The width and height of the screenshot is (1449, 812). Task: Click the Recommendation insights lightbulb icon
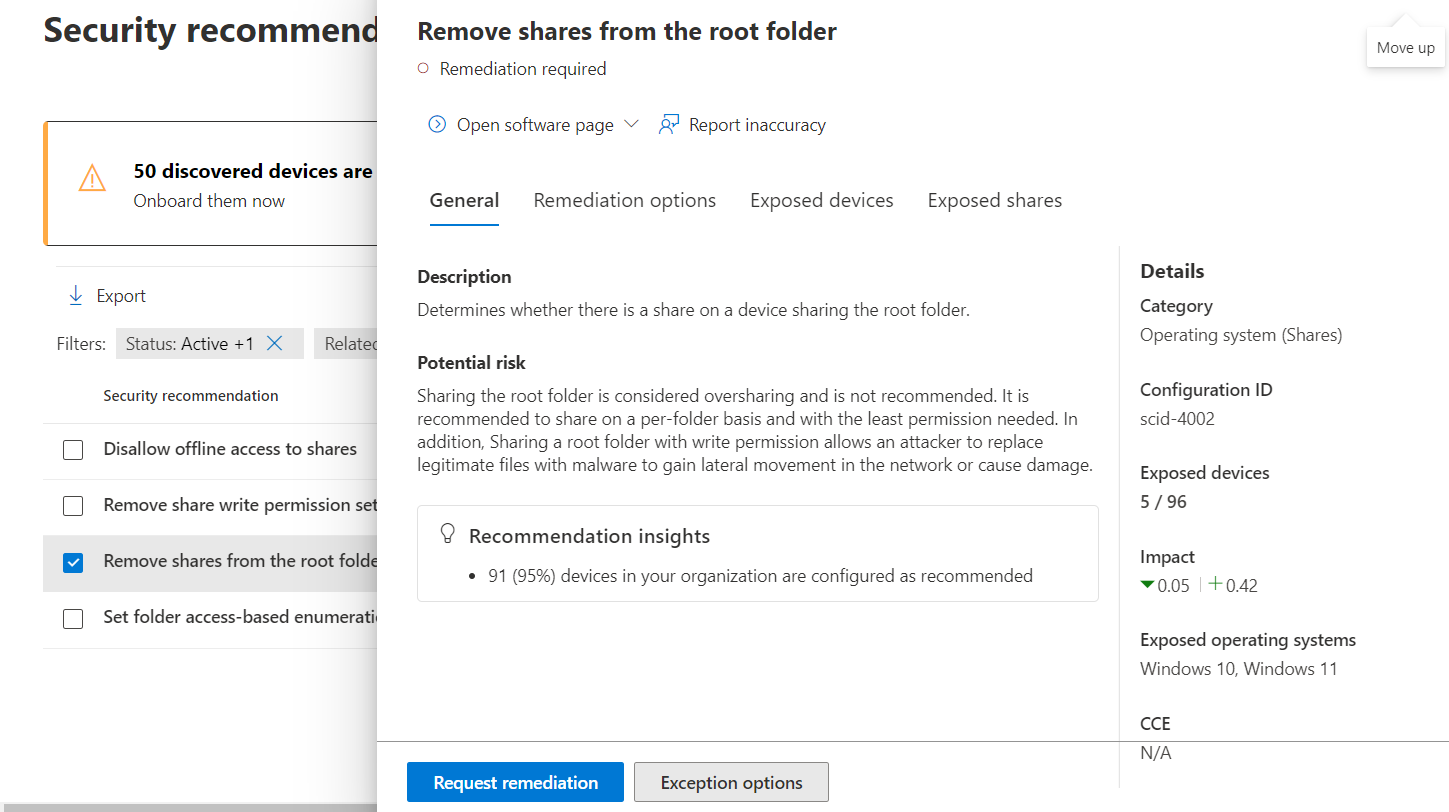click(448, 534)
